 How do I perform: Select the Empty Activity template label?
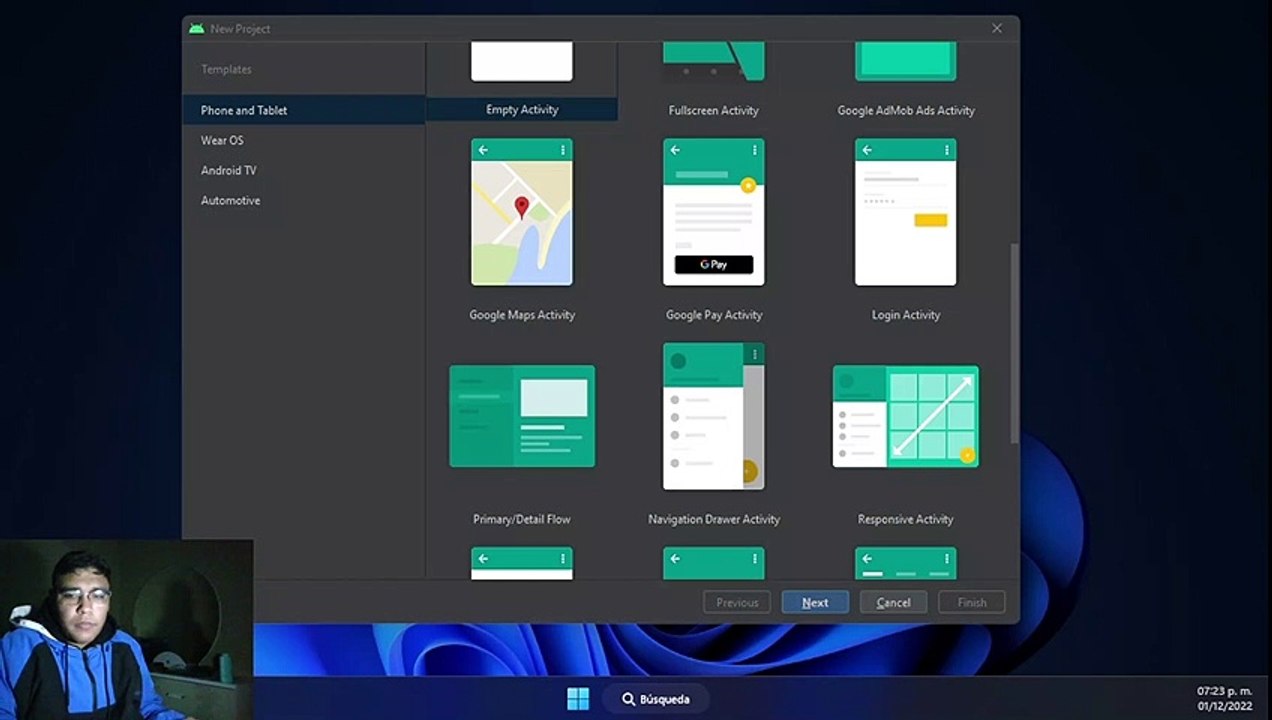[522, 110]
